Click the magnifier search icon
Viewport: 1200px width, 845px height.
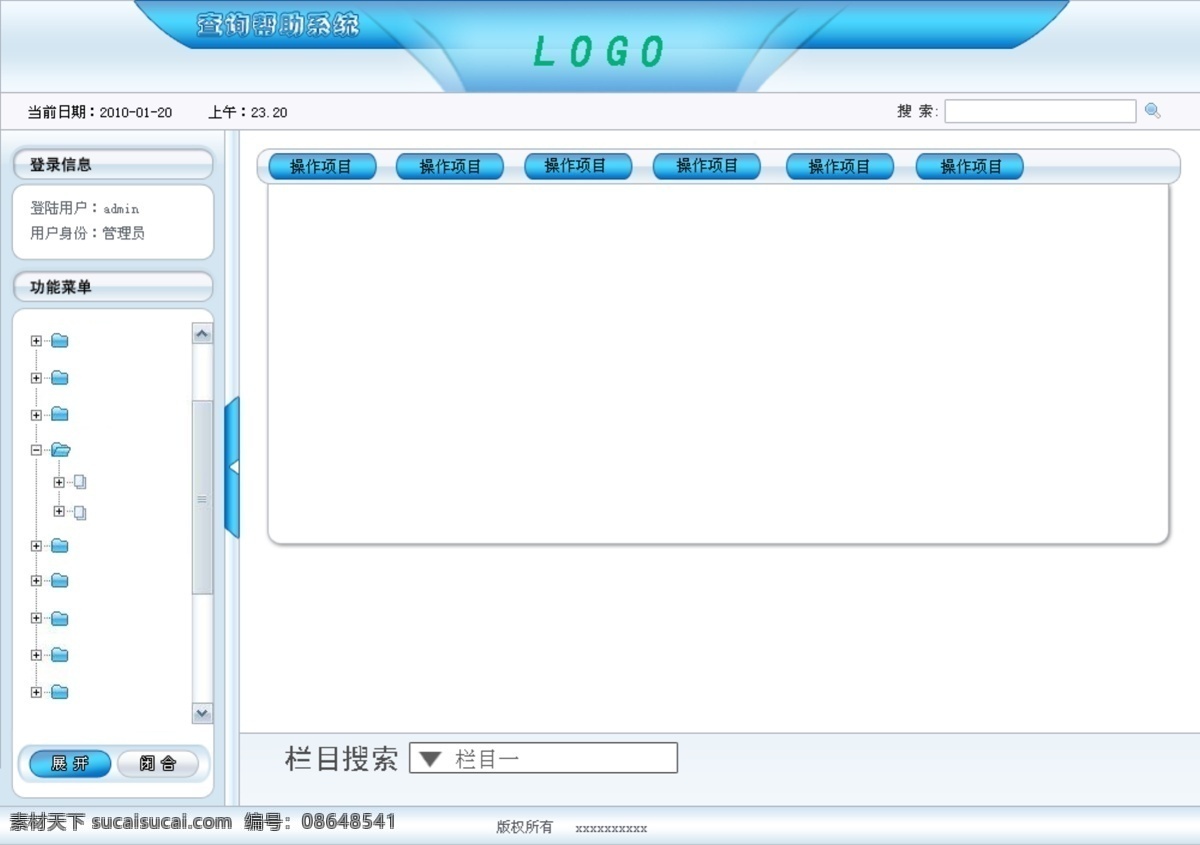click(x=1152, y=111)
